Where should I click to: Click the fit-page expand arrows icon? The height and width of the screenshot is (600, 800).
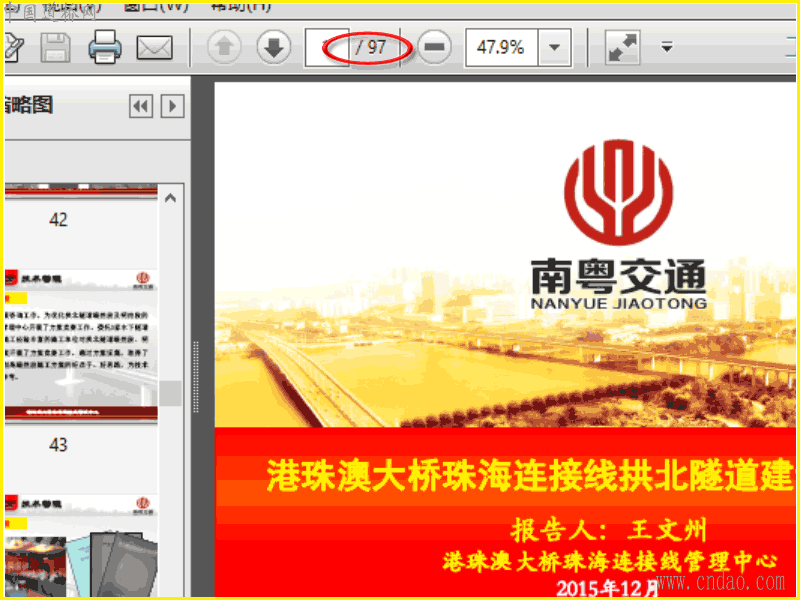click(622, 47)
